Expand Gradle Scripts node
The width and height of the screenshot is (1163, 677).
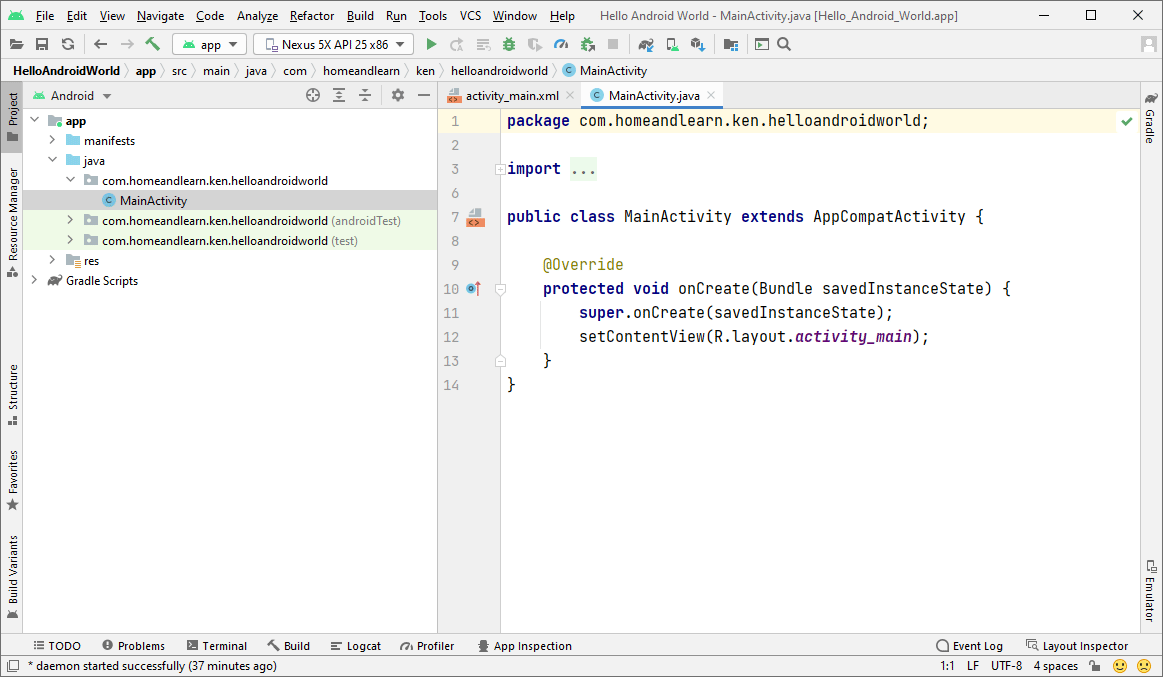click(x=35, y=280)
